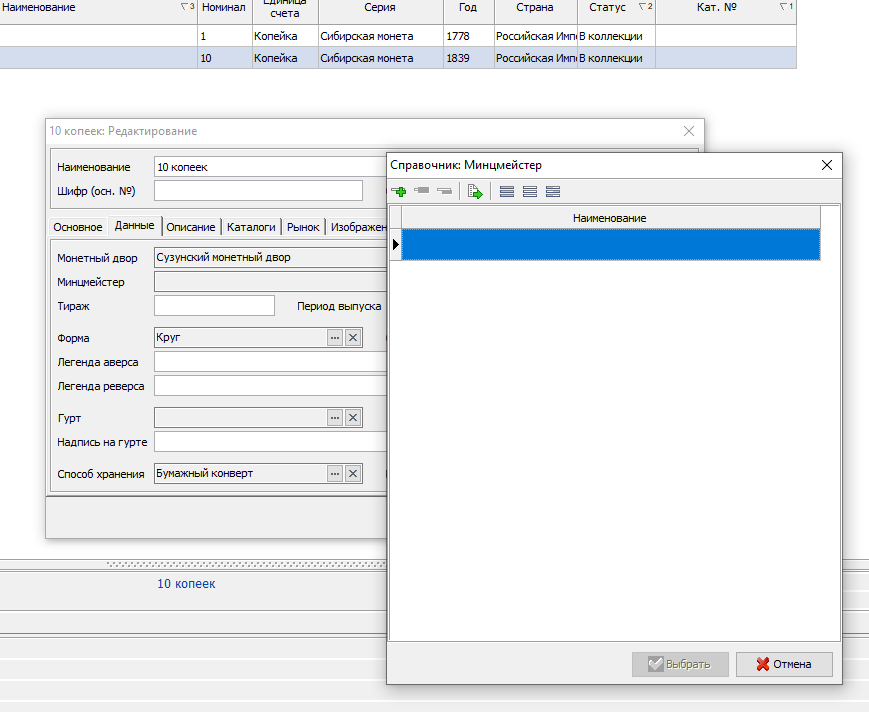Click Номинал cell with value 10

pos(224,58)
